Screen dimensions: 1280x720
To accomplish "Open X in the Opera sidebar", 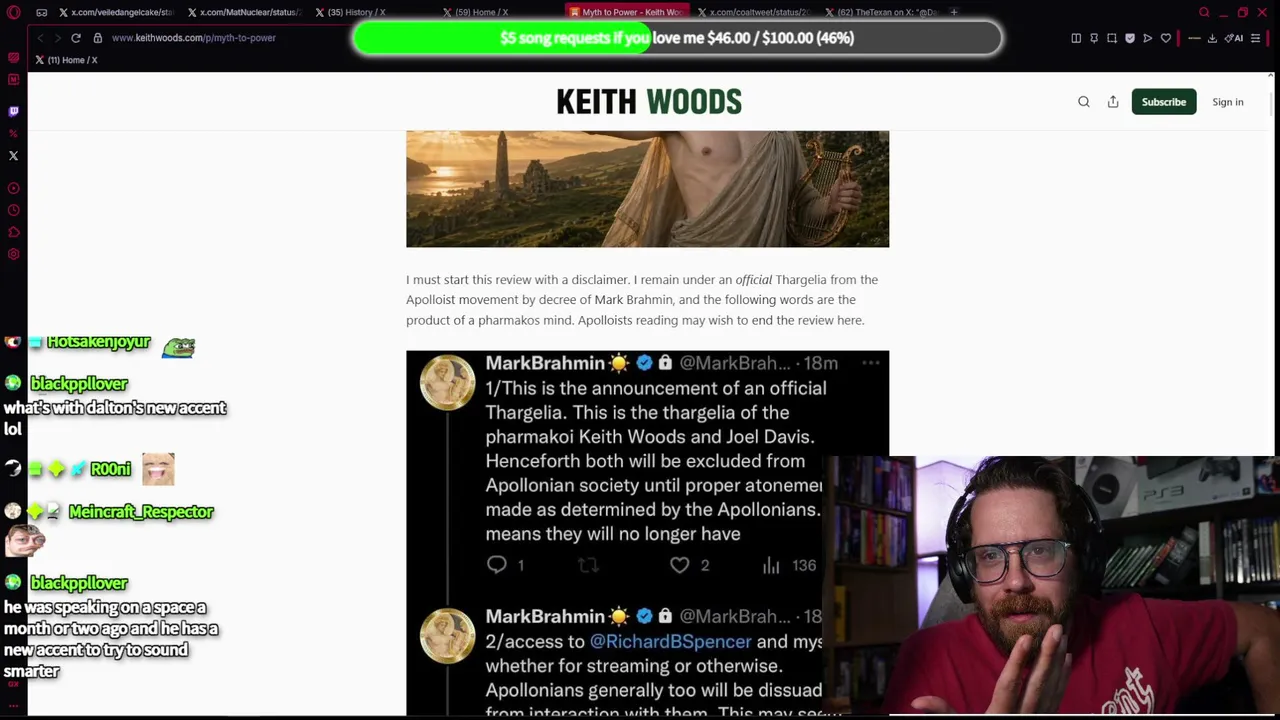I will pos(13,156).
